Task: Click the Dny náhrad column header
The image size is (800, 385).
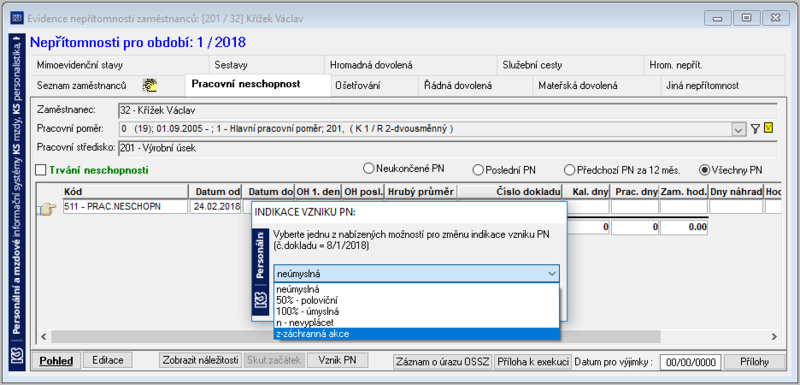Action: coord(736,192)
